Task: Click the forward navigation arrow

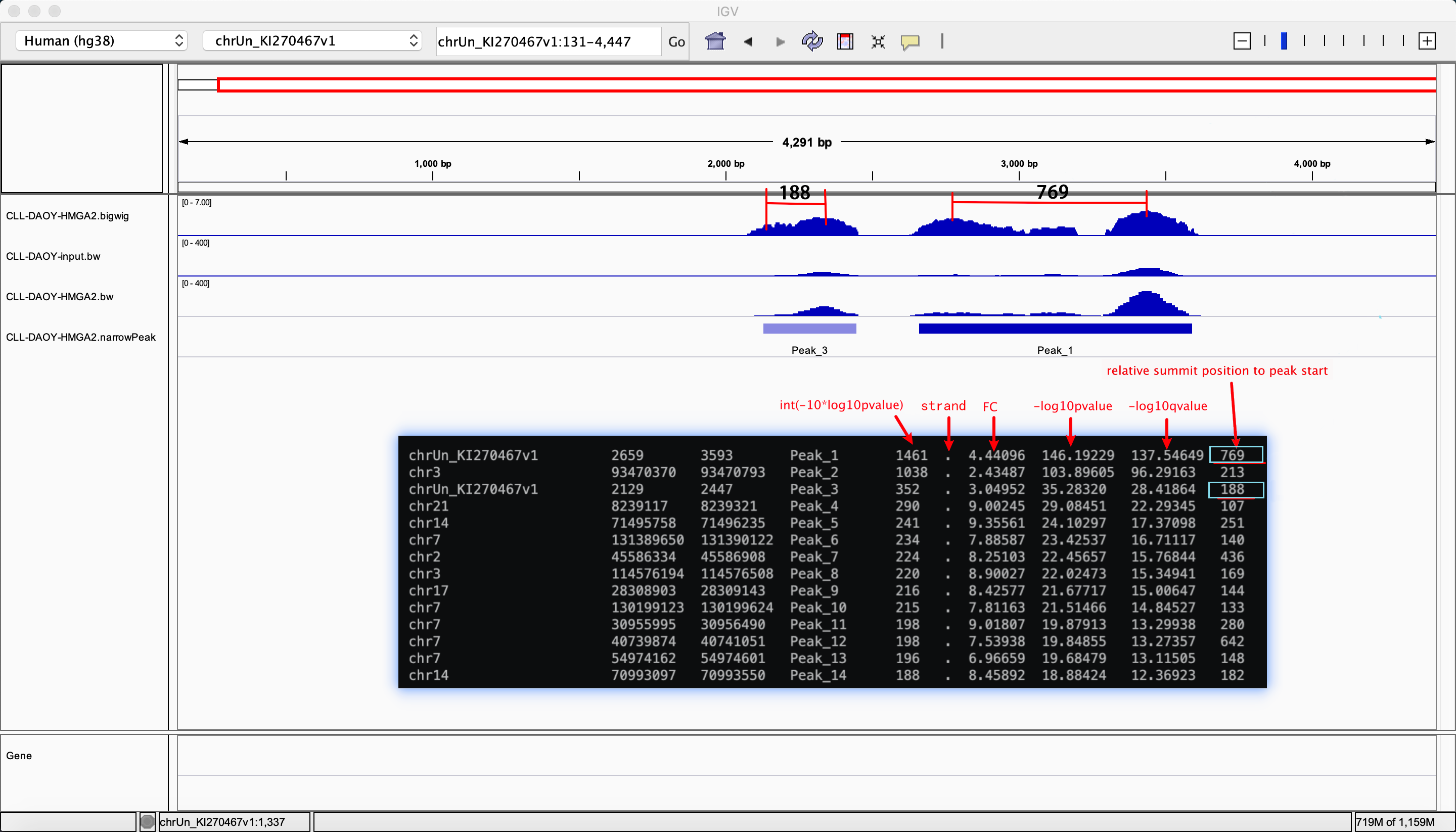Action: pos(780,41)
